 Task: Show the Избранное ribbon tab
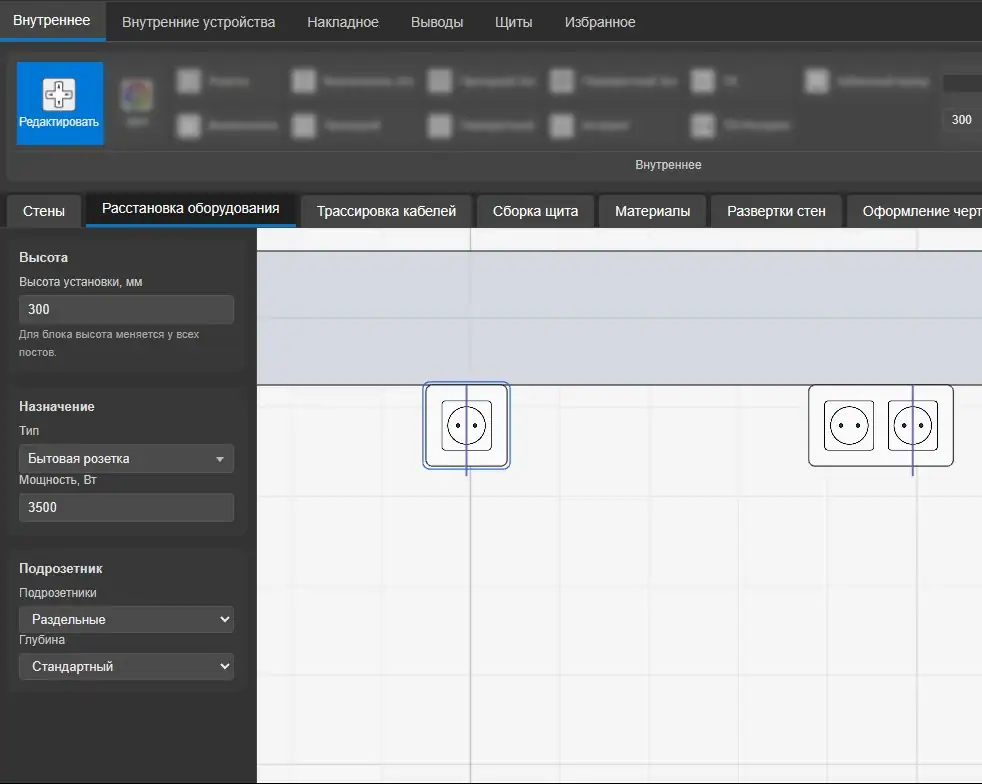[600, 22]
